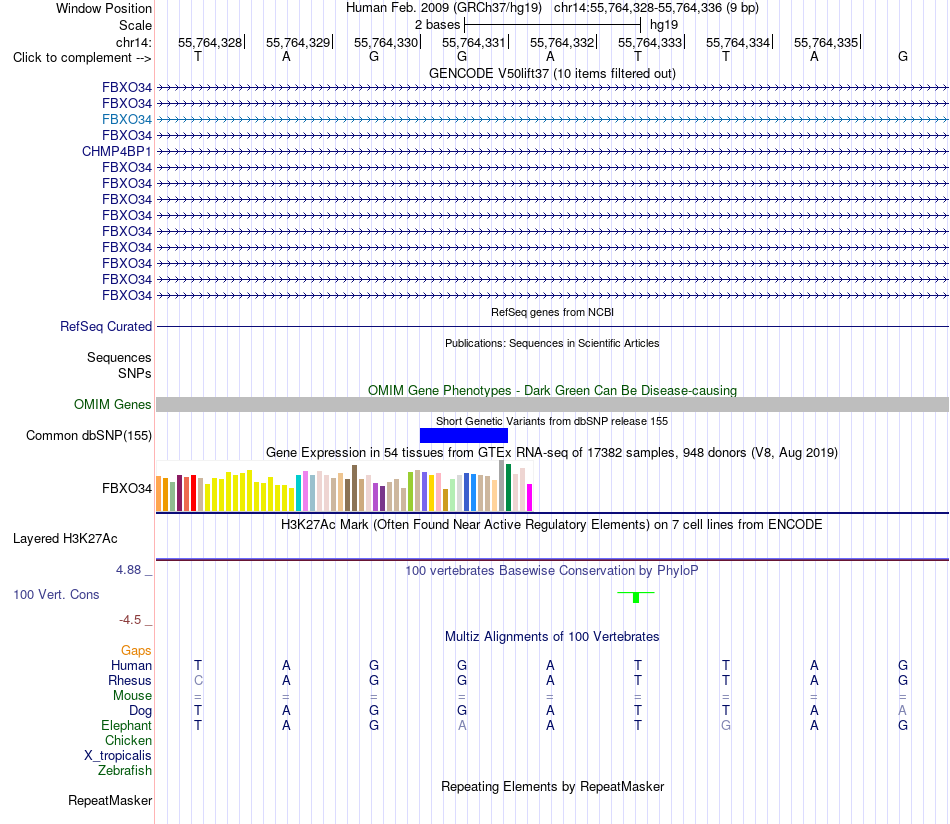Select the X_tropicalis alignment row label
This screenshot has width=950, height=824.
click(118, 756)
